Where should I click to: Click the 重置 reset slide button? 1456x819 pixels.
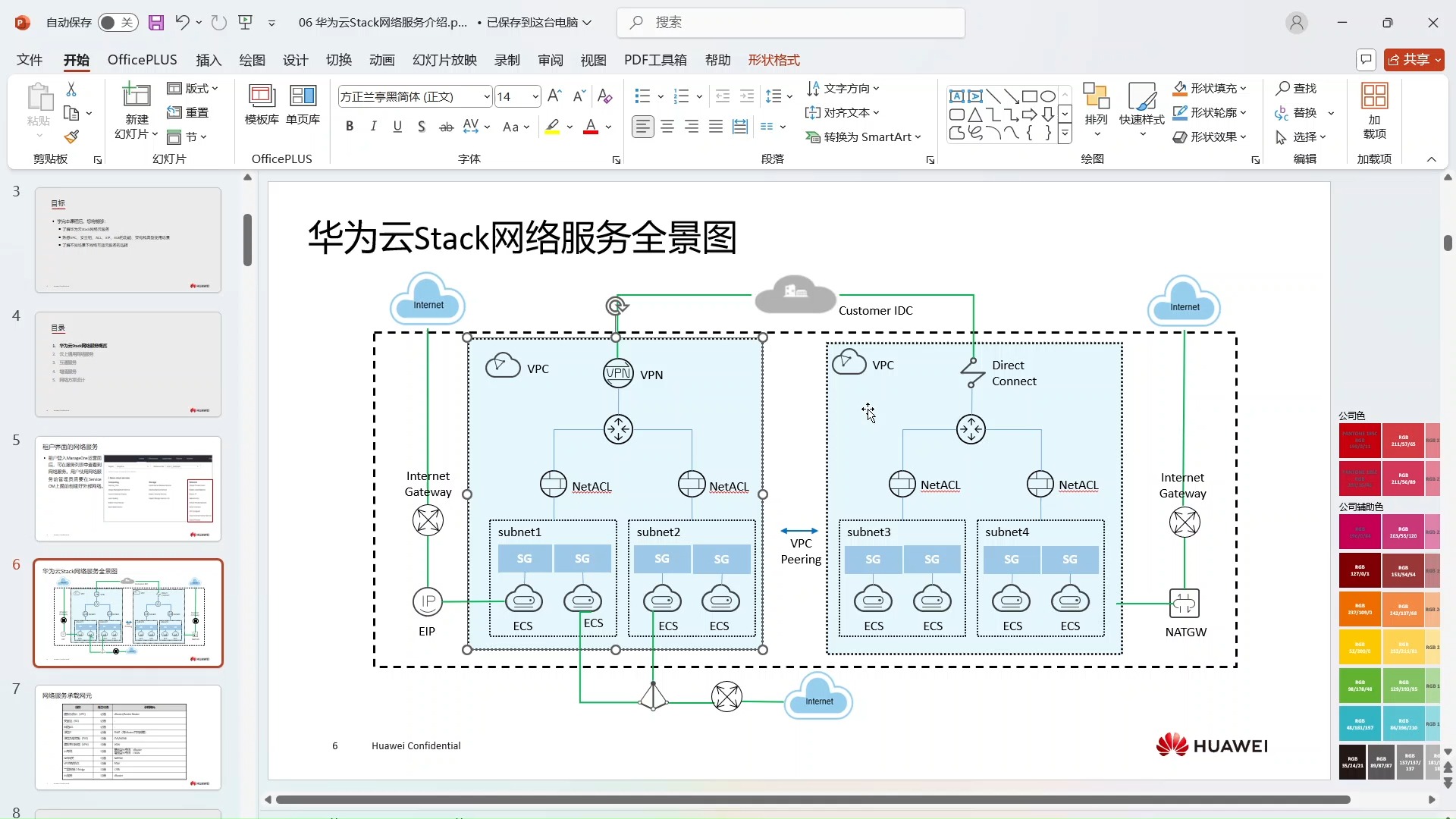coord(188,113)
